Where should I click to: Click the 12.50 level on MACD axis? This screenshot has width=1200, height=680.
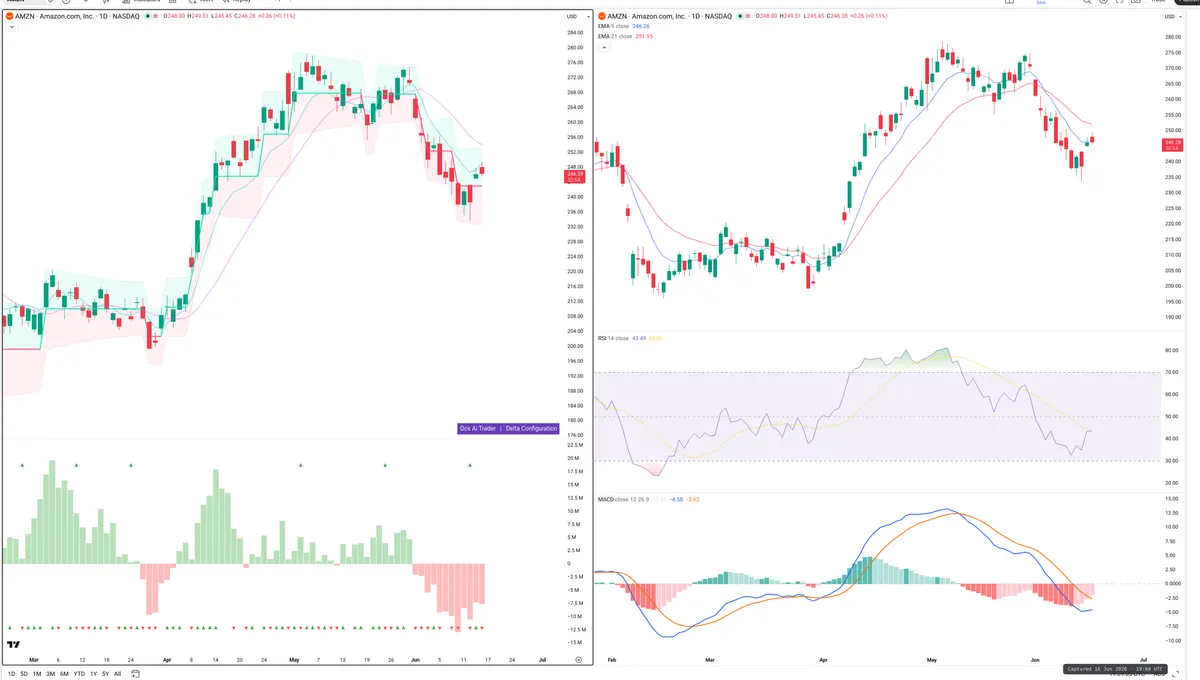point(1172,512)
